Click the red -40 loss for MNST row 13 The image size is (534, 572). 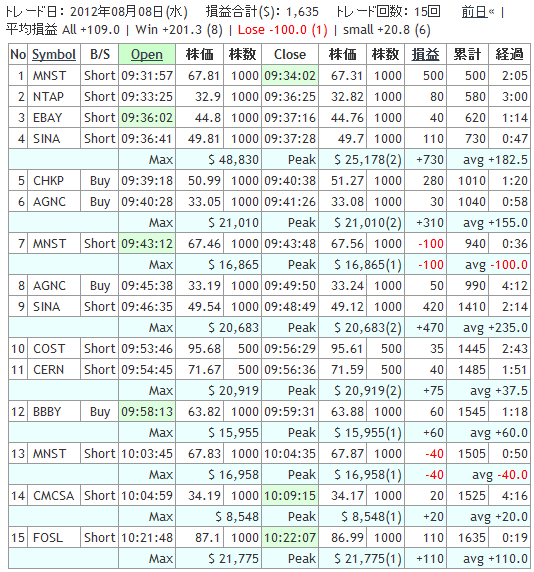point(434,453)
